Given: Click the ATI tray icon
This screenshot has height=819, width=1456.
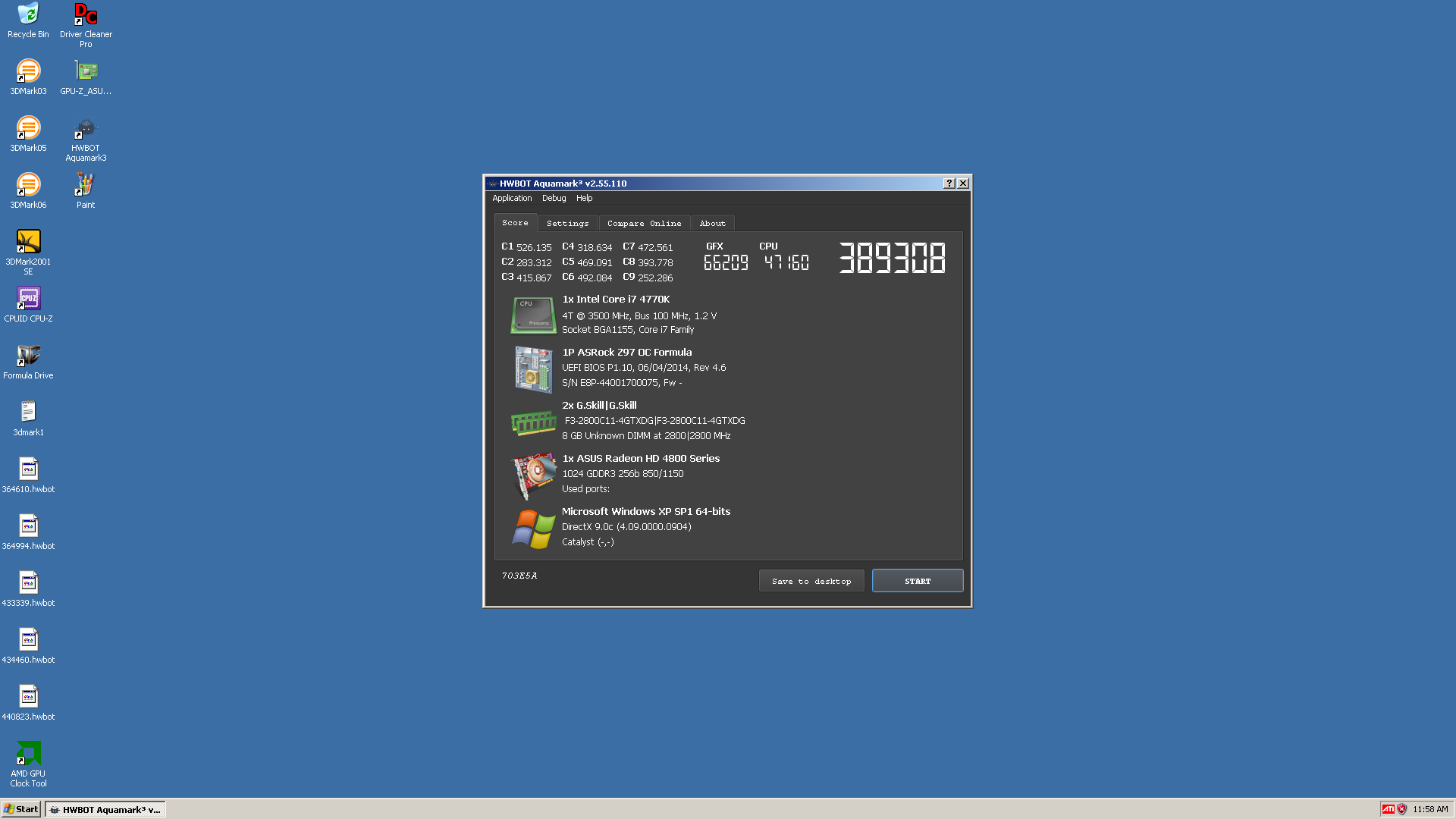Looking at the screenshot, I should pyautogui.click(x=1388, y=809).
